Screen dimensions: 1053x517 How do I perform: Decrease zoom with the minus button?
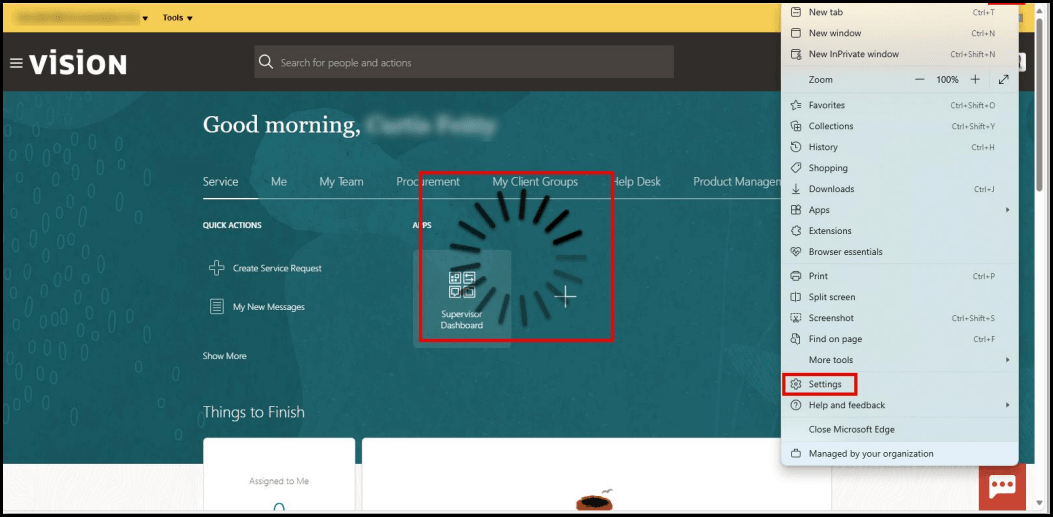(919, 79)
